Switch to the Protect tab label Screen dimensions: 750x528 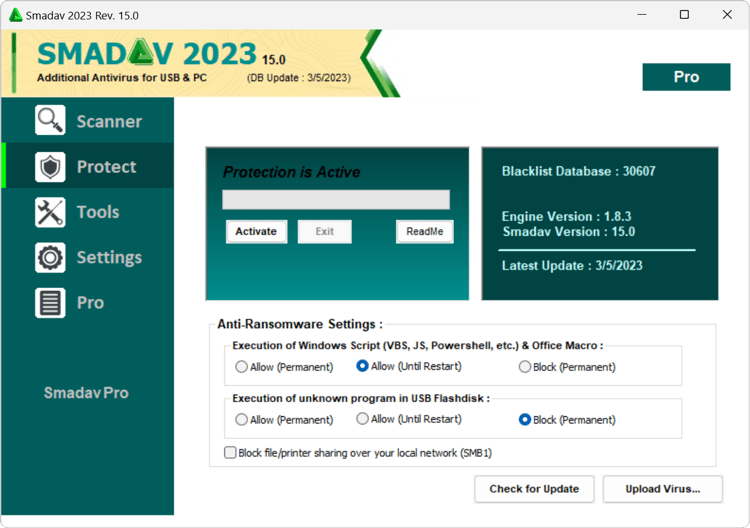pyautogui.click(x=106, y=167)
